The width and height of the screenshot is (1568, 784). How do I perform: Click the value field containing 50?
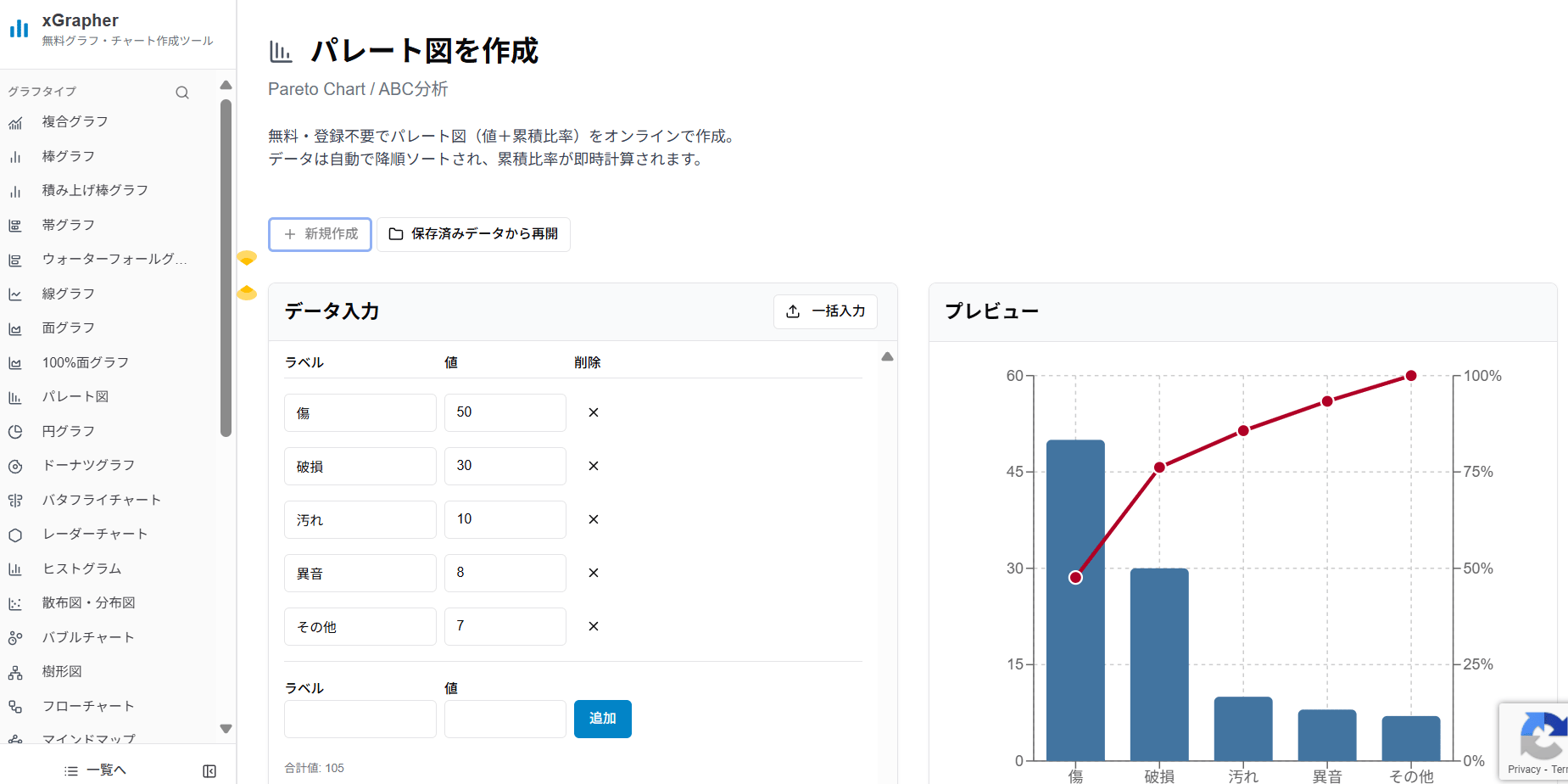pos(505,412)
